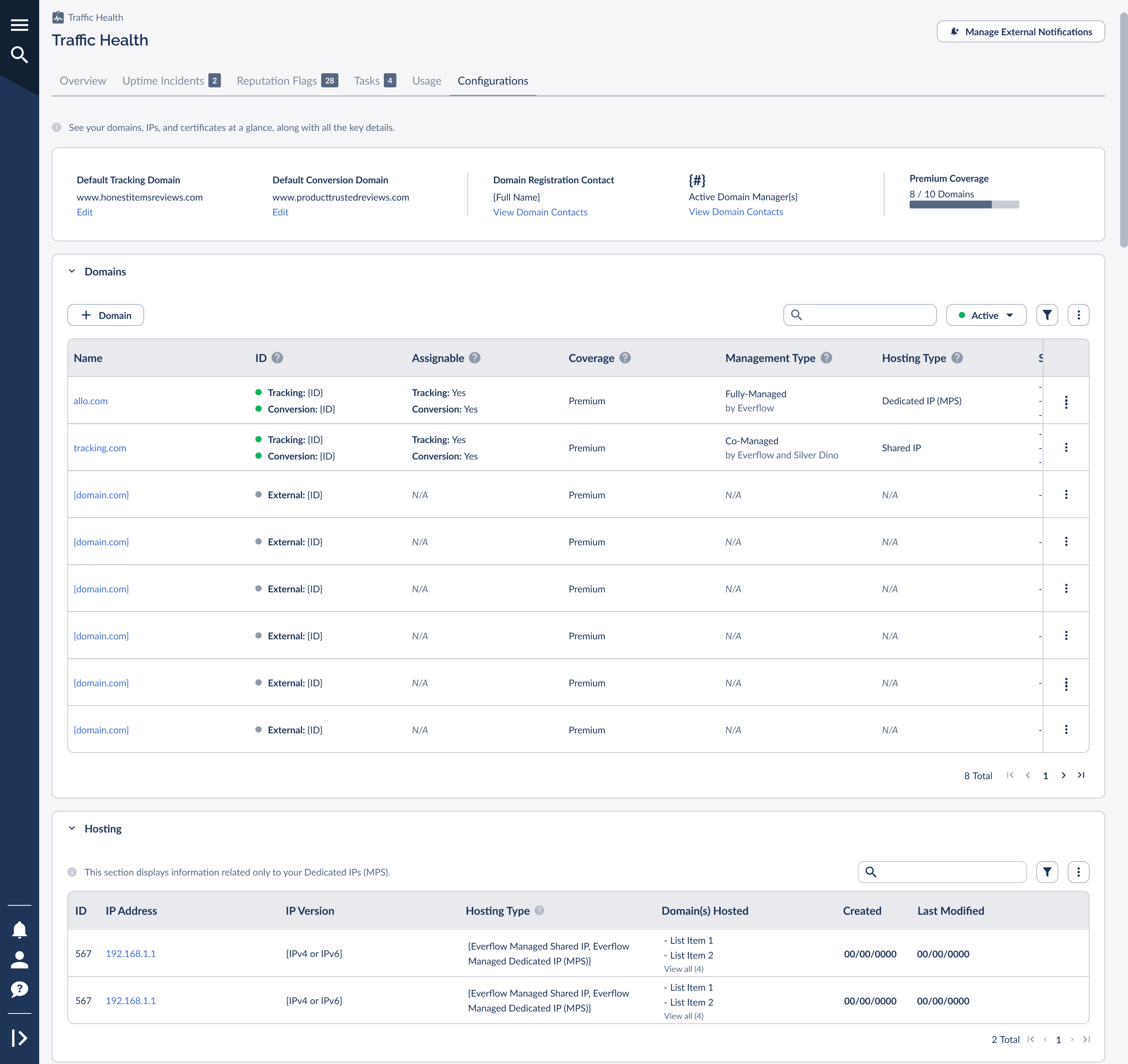Collapse the Domains section
Image resolution: width=1128 pixels, height=1064 pixels.
click(72, 271)
